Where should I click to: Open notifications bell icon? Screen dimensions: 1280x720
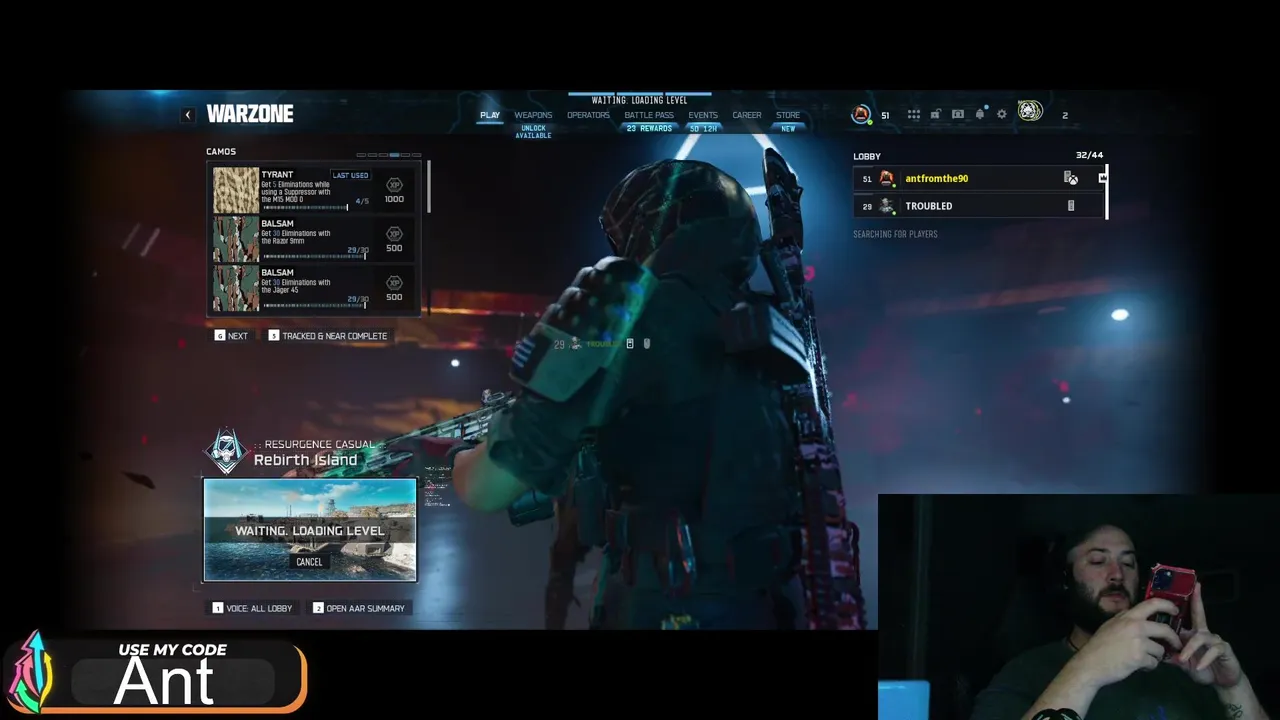click(x=980, y=114)
